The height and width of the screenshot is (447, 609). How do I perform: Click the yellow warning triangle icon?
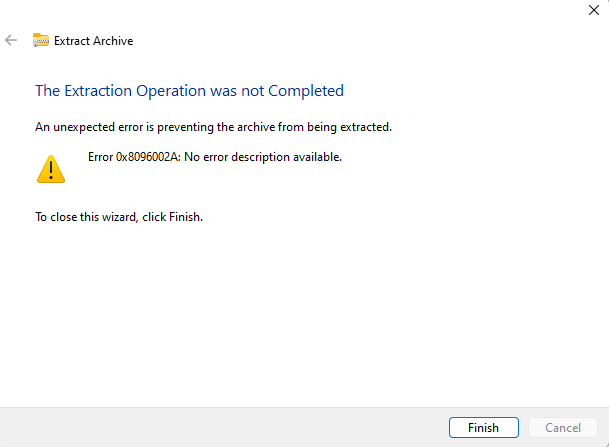(x=50, y=169)
